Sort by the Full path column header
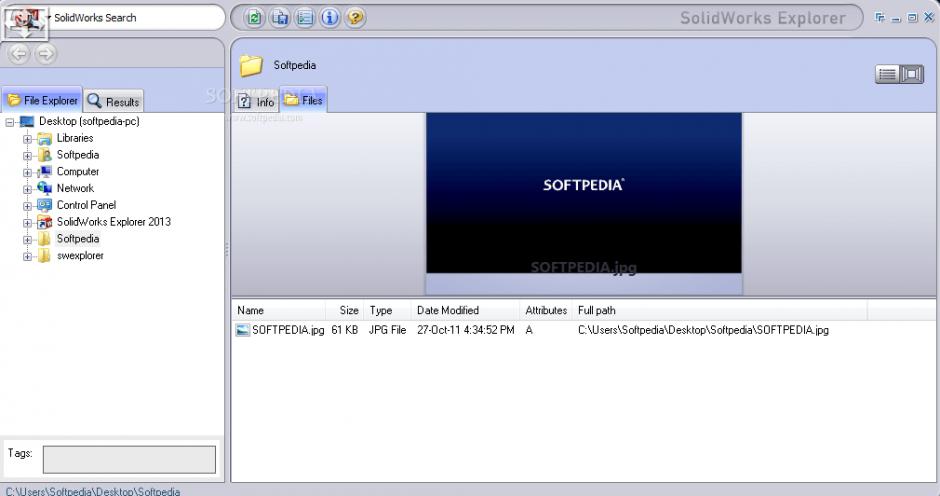The image size is (940, 496). [720, 310]
